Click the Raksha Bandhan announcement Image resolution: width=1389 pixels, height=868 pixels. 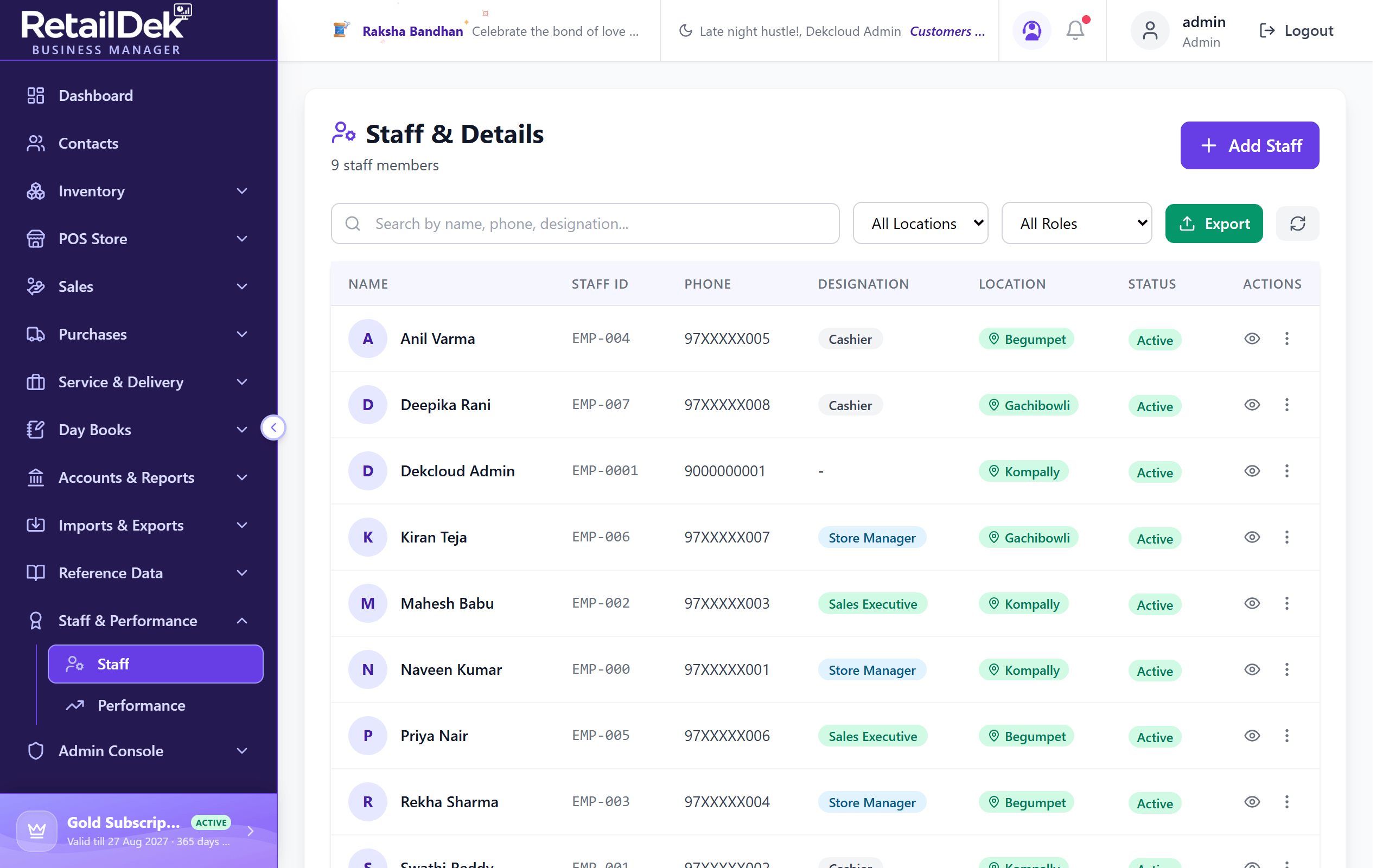486,31
